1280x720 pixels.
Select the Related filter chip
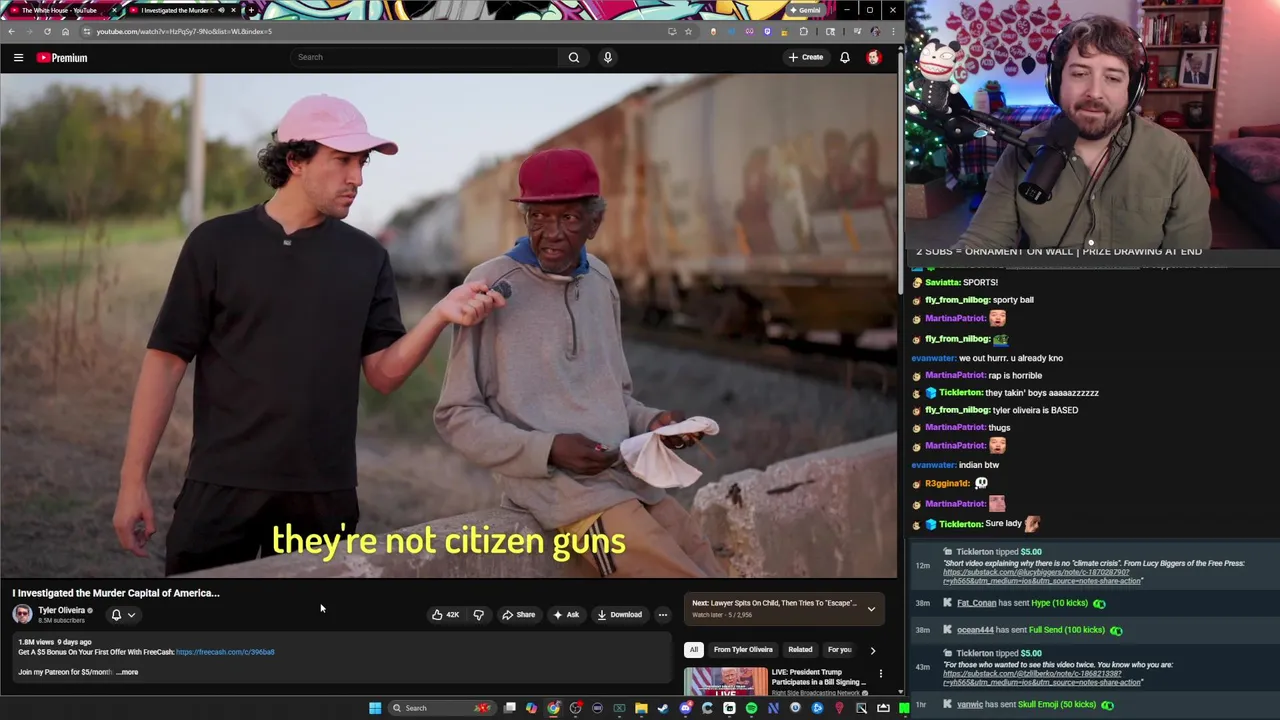click(x=800, y=650)
